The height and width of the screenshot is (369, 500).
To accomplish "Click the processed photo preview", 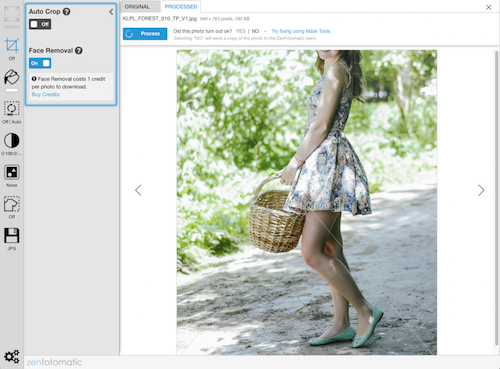I will click(307, 202).
